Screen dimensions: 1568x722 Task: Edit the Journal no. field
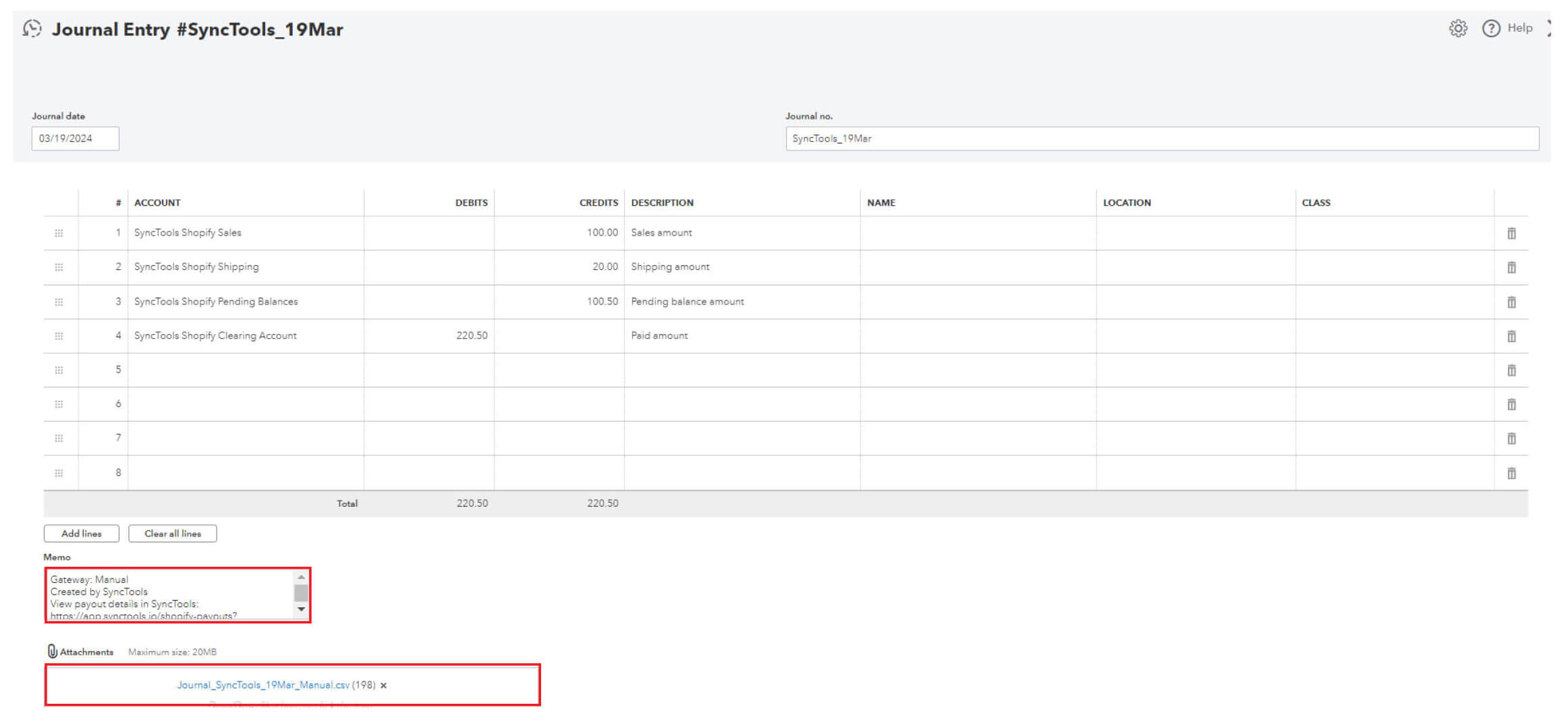click(x=1162, y=138)
